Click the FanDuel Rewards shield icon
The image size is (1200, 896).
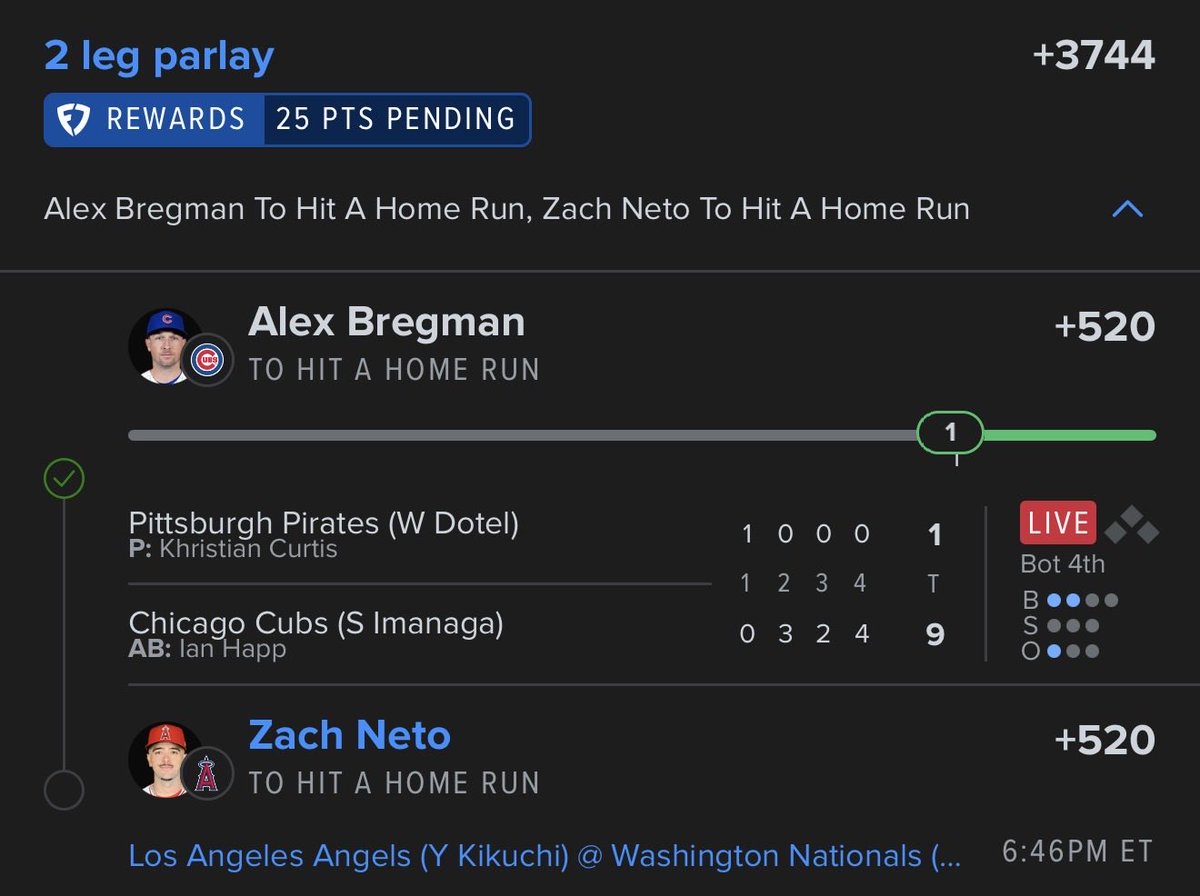(74, 120)
